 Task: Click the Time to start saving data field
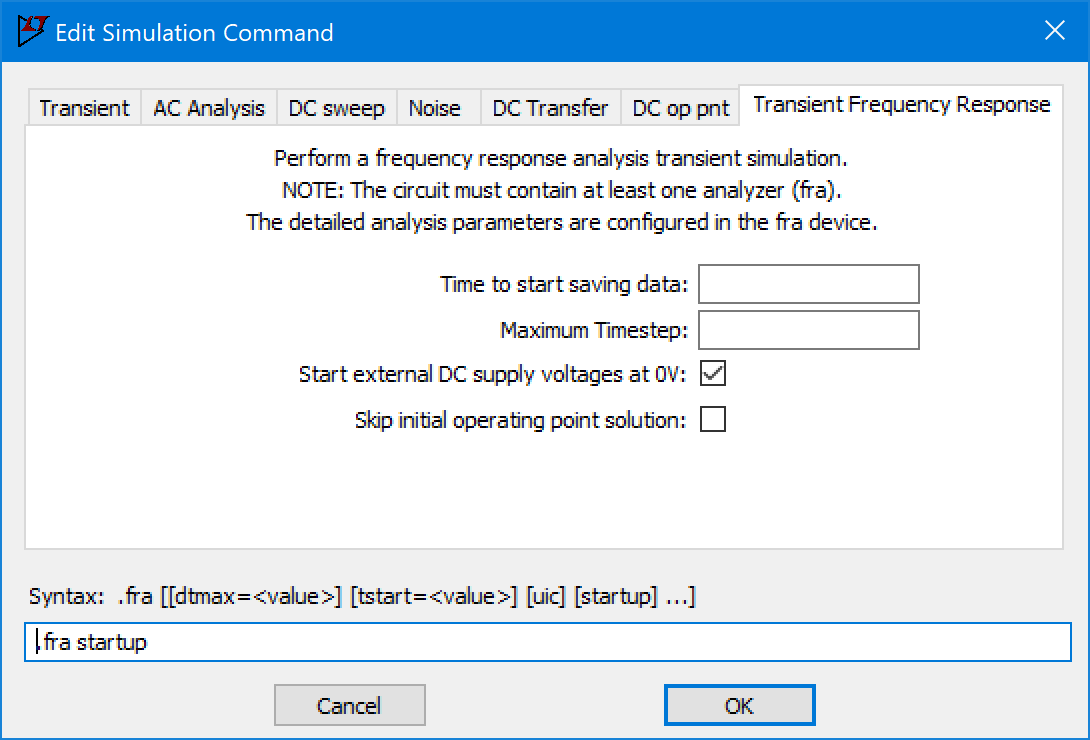coord(808,284)
